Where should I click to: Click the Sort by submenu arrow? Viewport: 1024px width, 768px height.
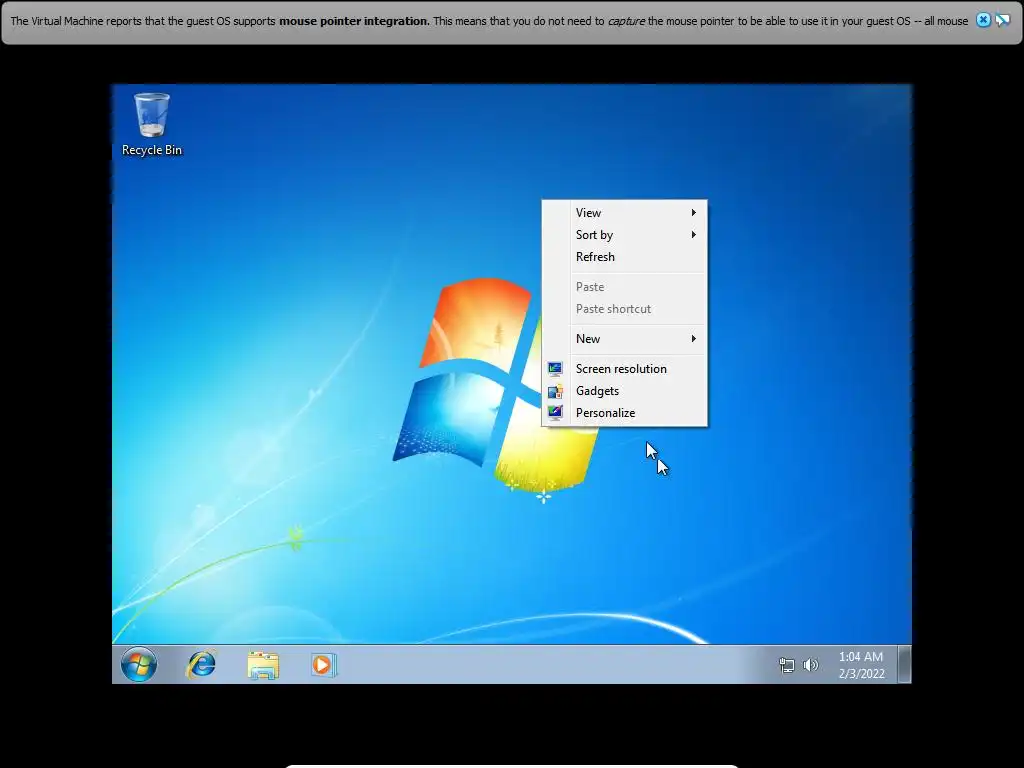point(694,234)
